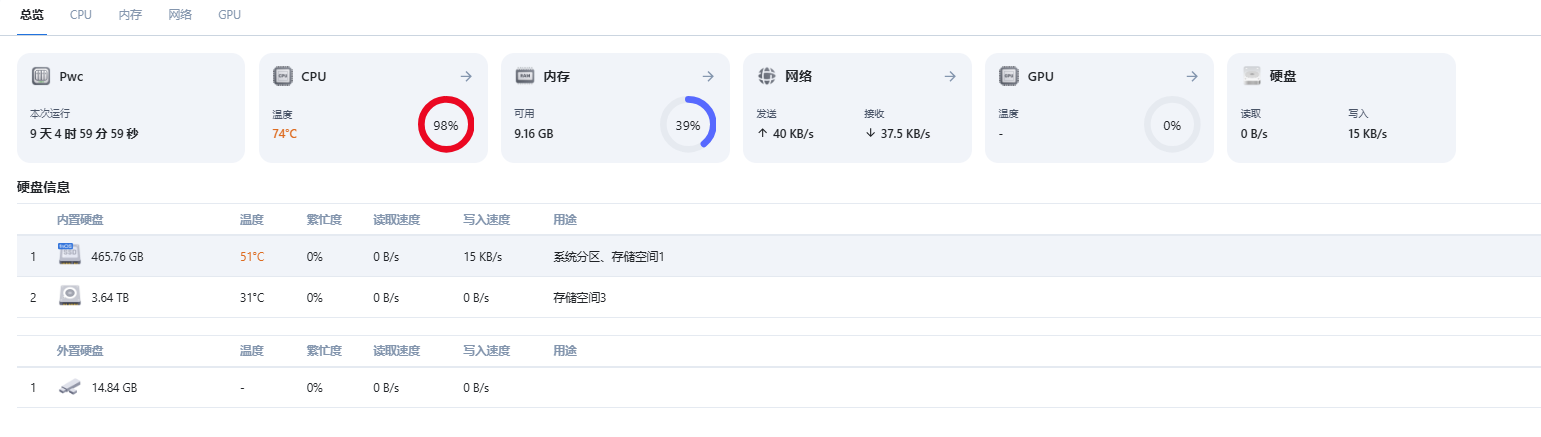The width and height of the screenshot is (1541, 437).
Task: Click the red 98% CPU usage ring
Action: [x=445, y=125]
